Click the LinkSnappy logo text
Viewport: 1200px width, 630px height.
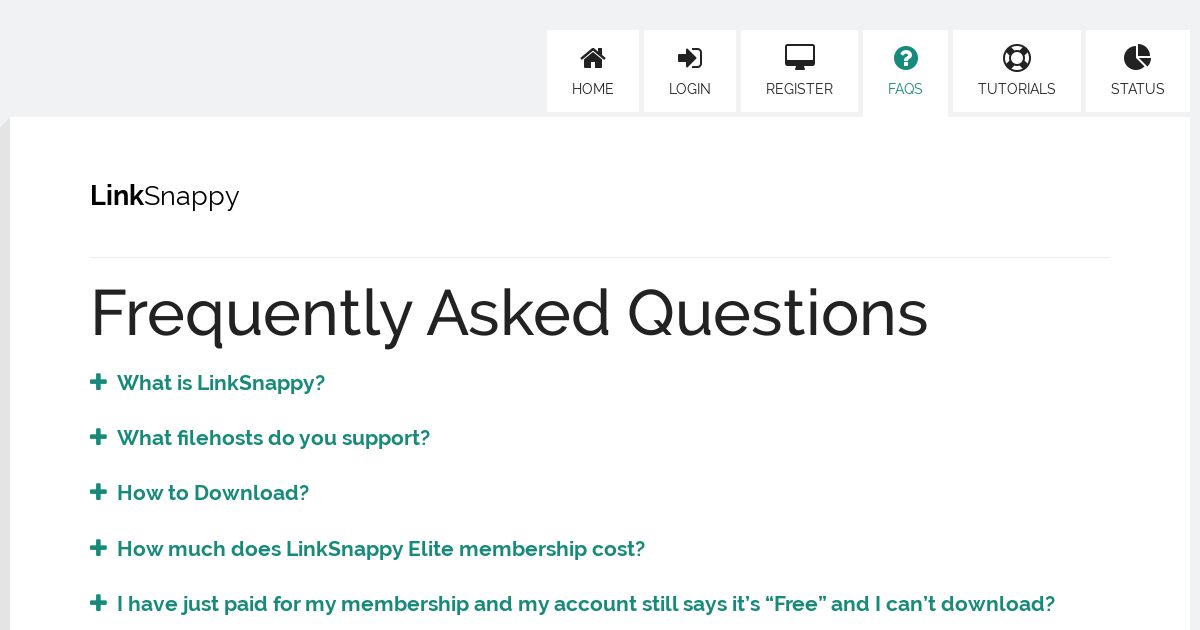tap(165, 197)
